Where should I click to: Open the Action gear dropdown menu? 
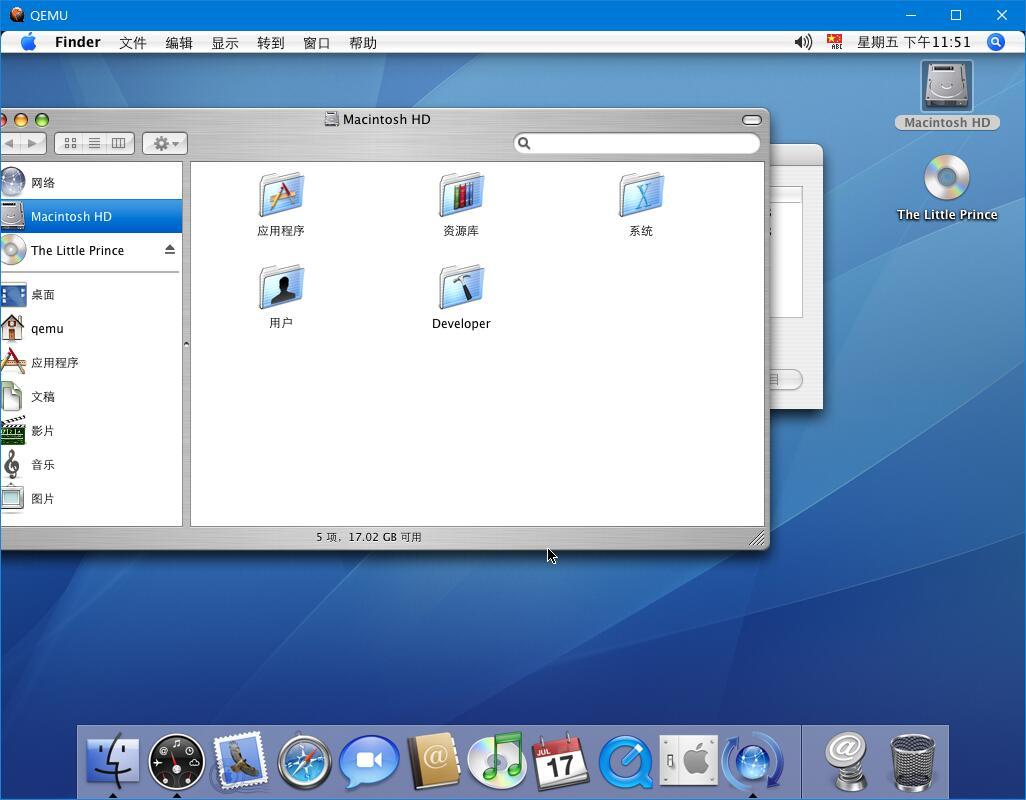163,143
